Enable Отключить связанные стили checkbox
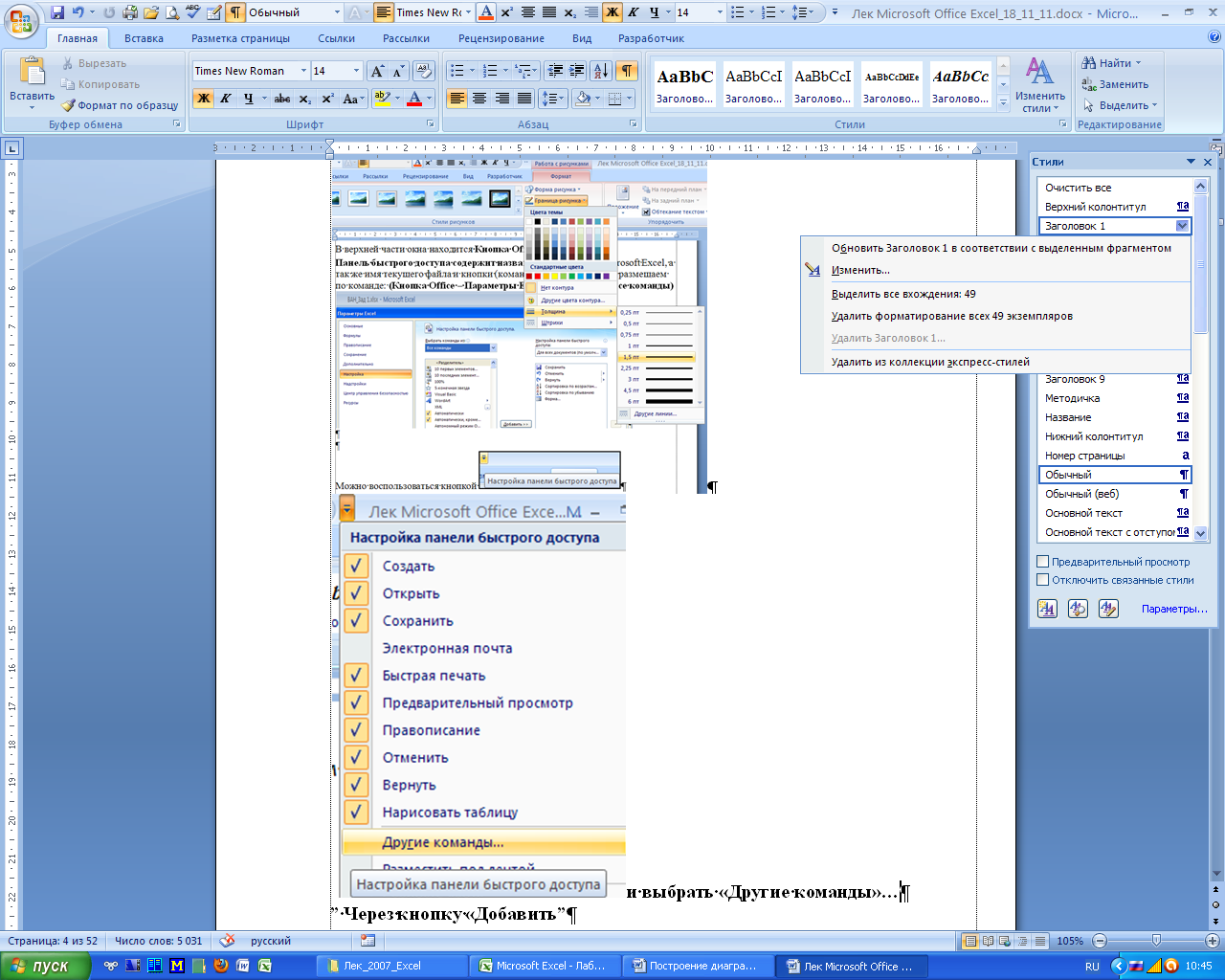 click(1043, 580)
